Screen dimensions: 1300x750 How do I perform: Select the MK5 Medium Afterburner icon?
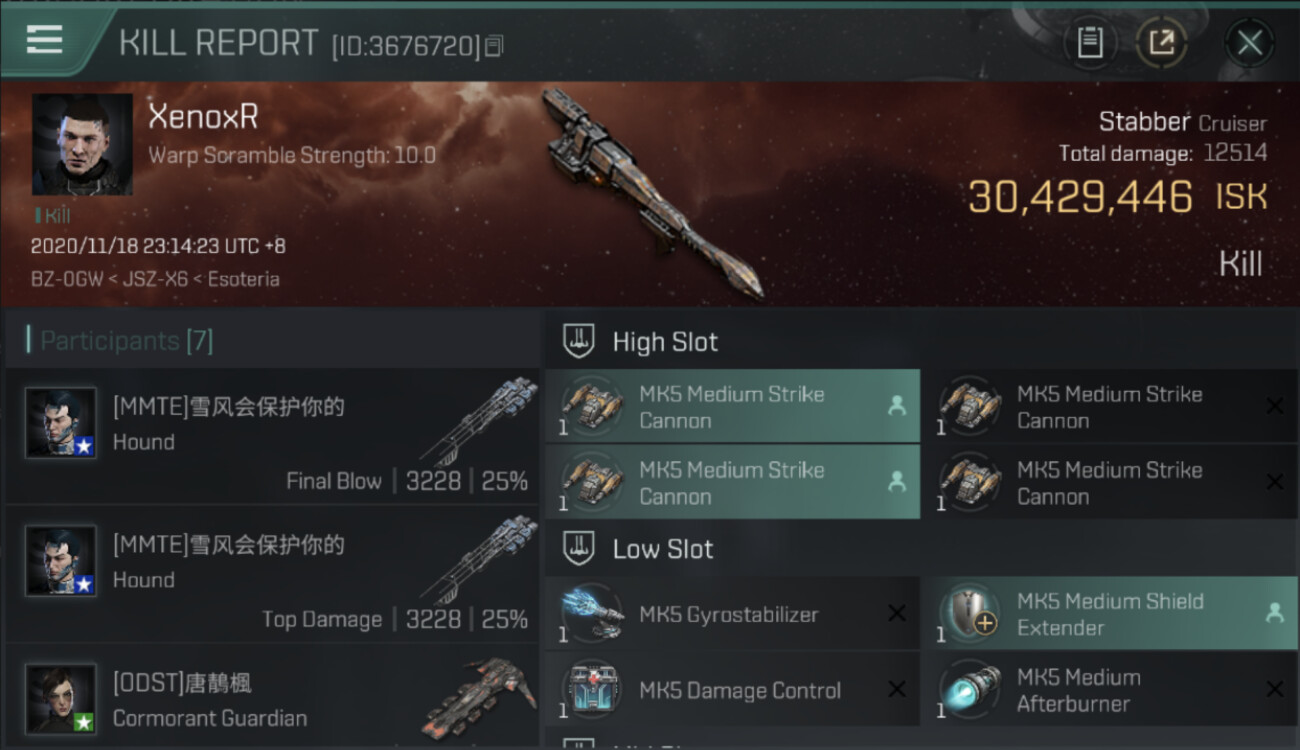point(970,690)
